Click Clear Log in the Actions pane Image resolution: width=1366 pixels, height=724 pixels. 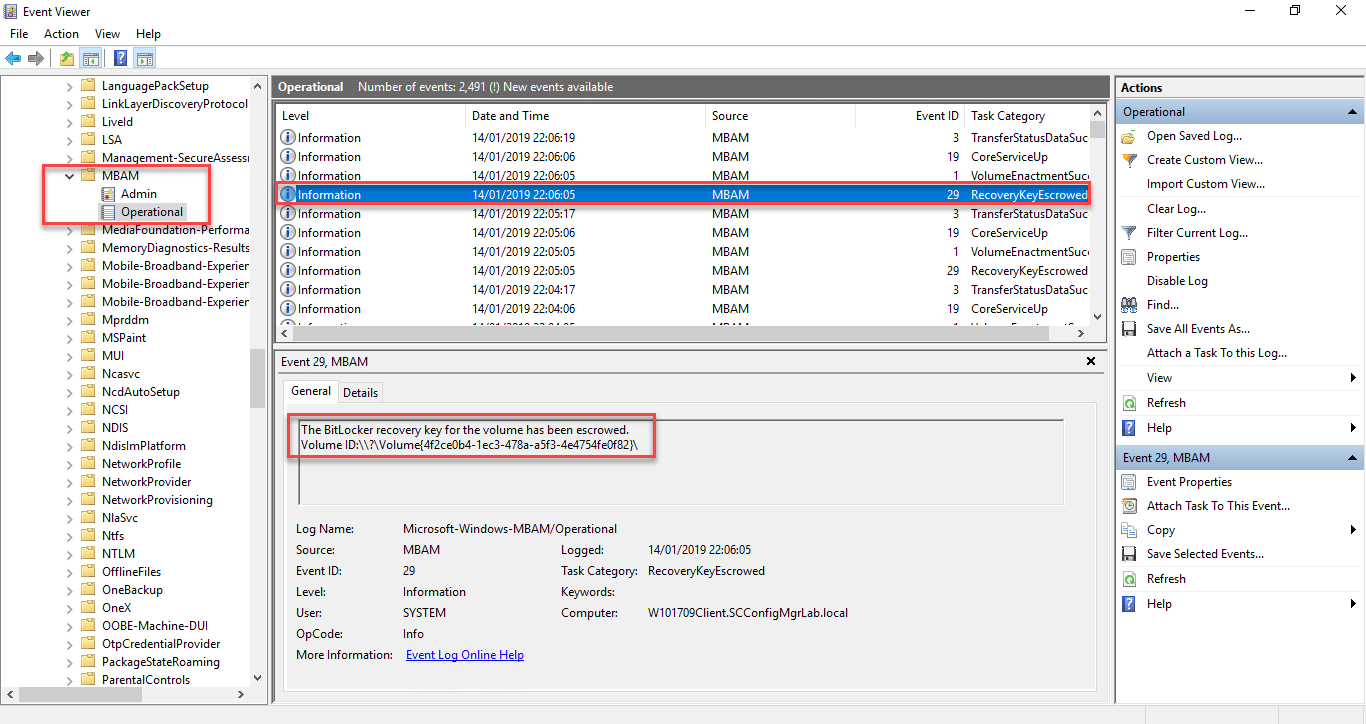pyautogui.click(x=1176, y=209)
